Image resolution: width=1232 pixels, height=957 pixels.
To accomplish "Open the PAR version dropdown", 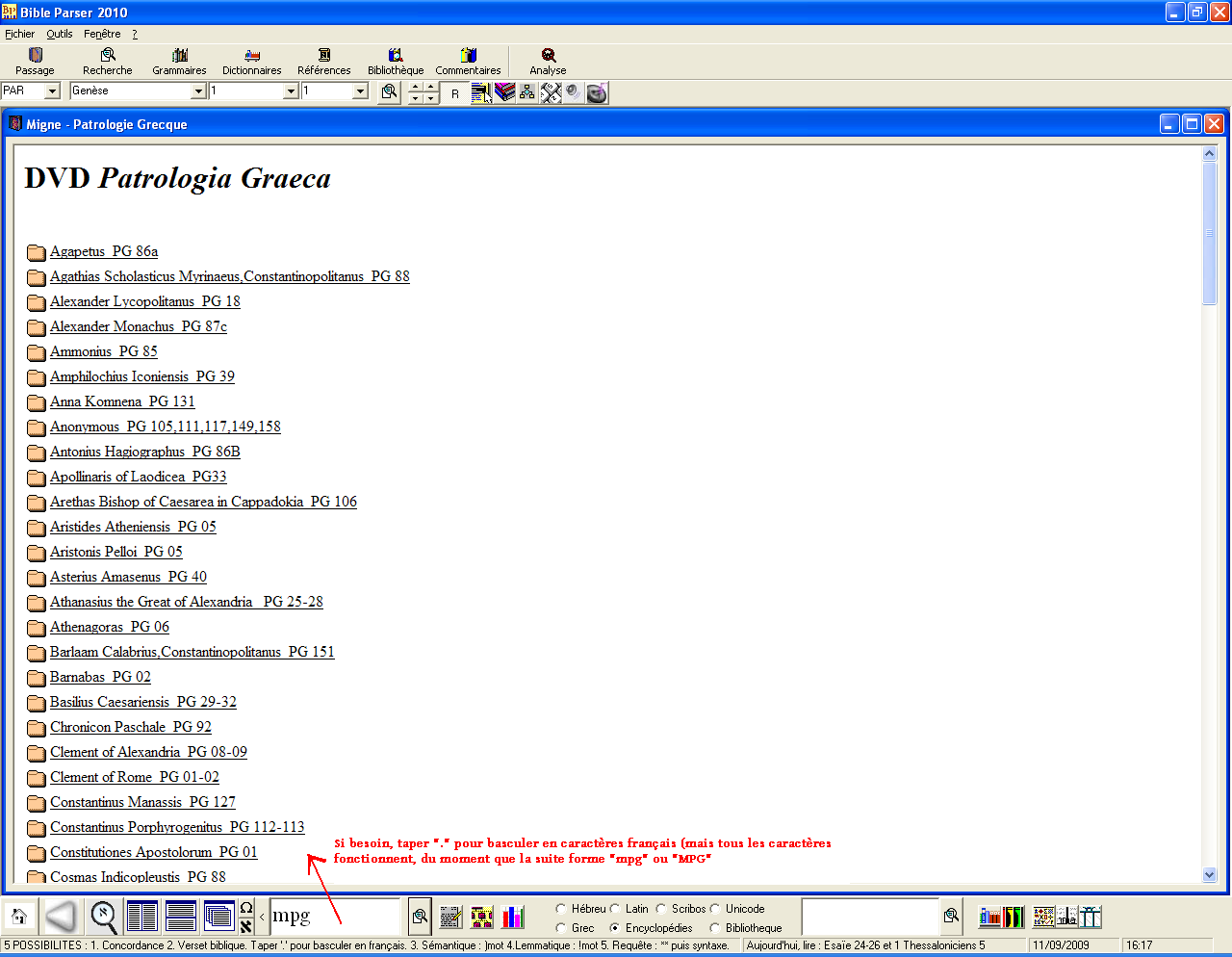I will (52, 91).
